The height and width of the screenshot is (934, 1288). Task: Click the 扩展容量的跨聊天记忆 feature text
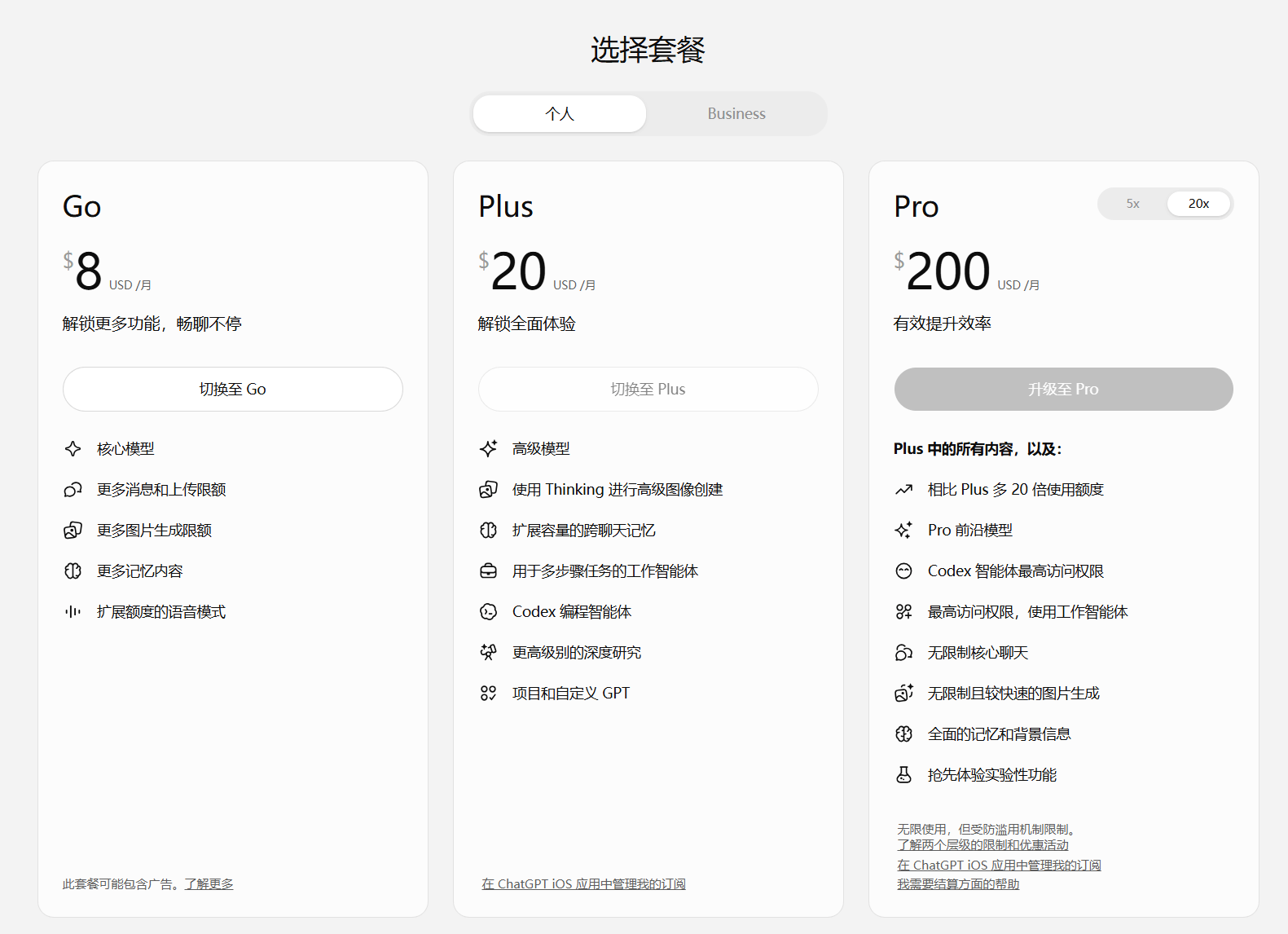tap(584, 531)
